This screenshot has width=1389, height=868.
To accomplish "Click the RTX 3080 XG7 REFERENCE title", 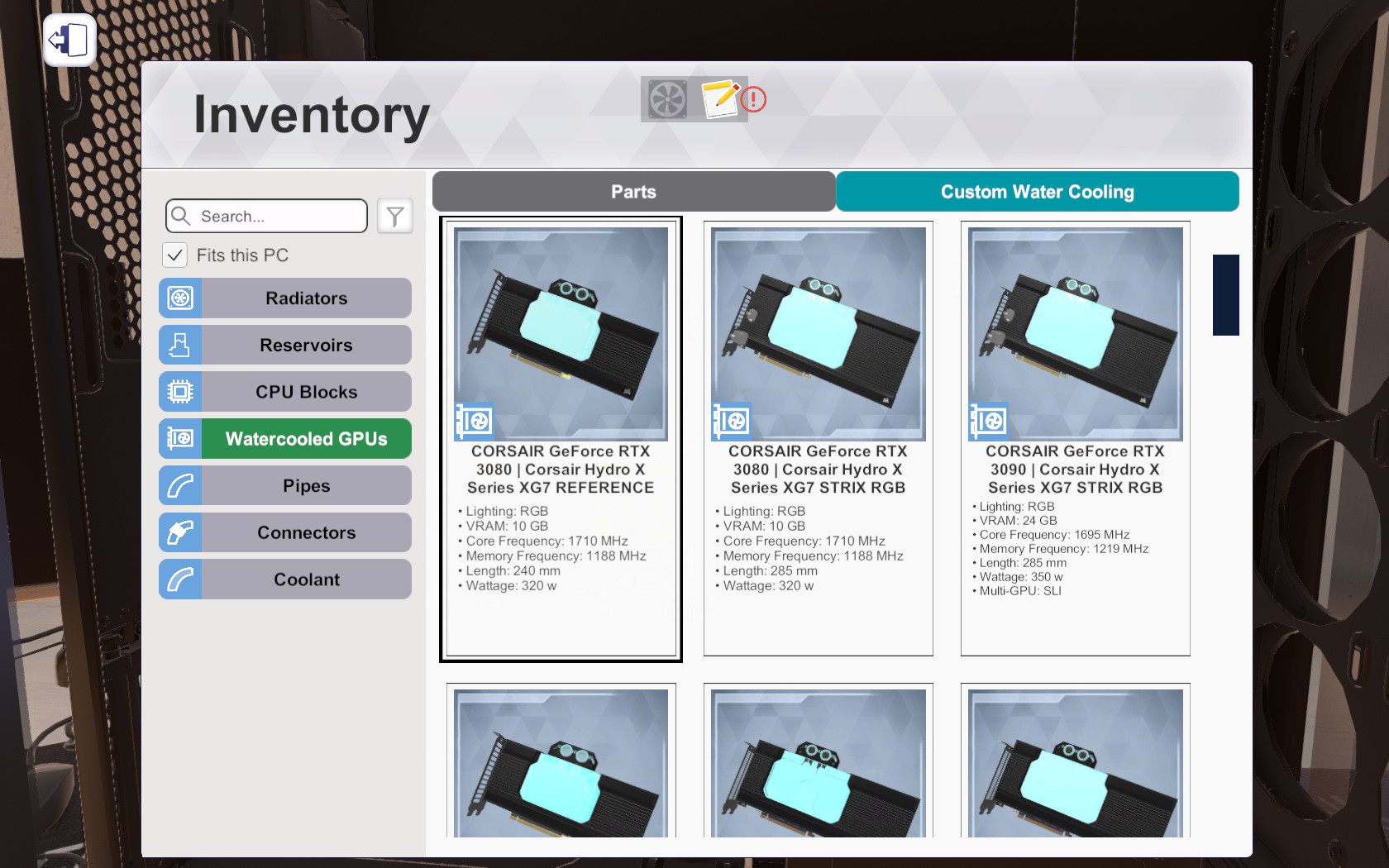I will click(561, 470).
